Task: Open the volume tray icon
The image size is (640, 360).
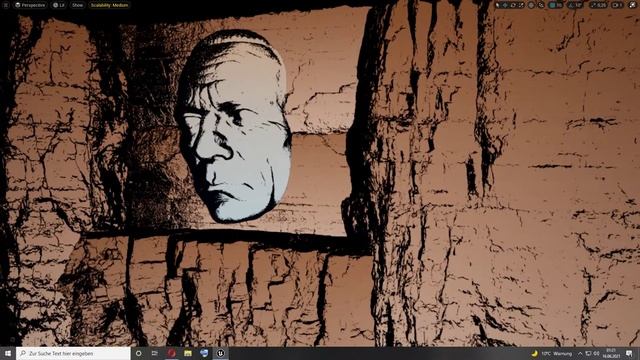Action: (596, 353)
